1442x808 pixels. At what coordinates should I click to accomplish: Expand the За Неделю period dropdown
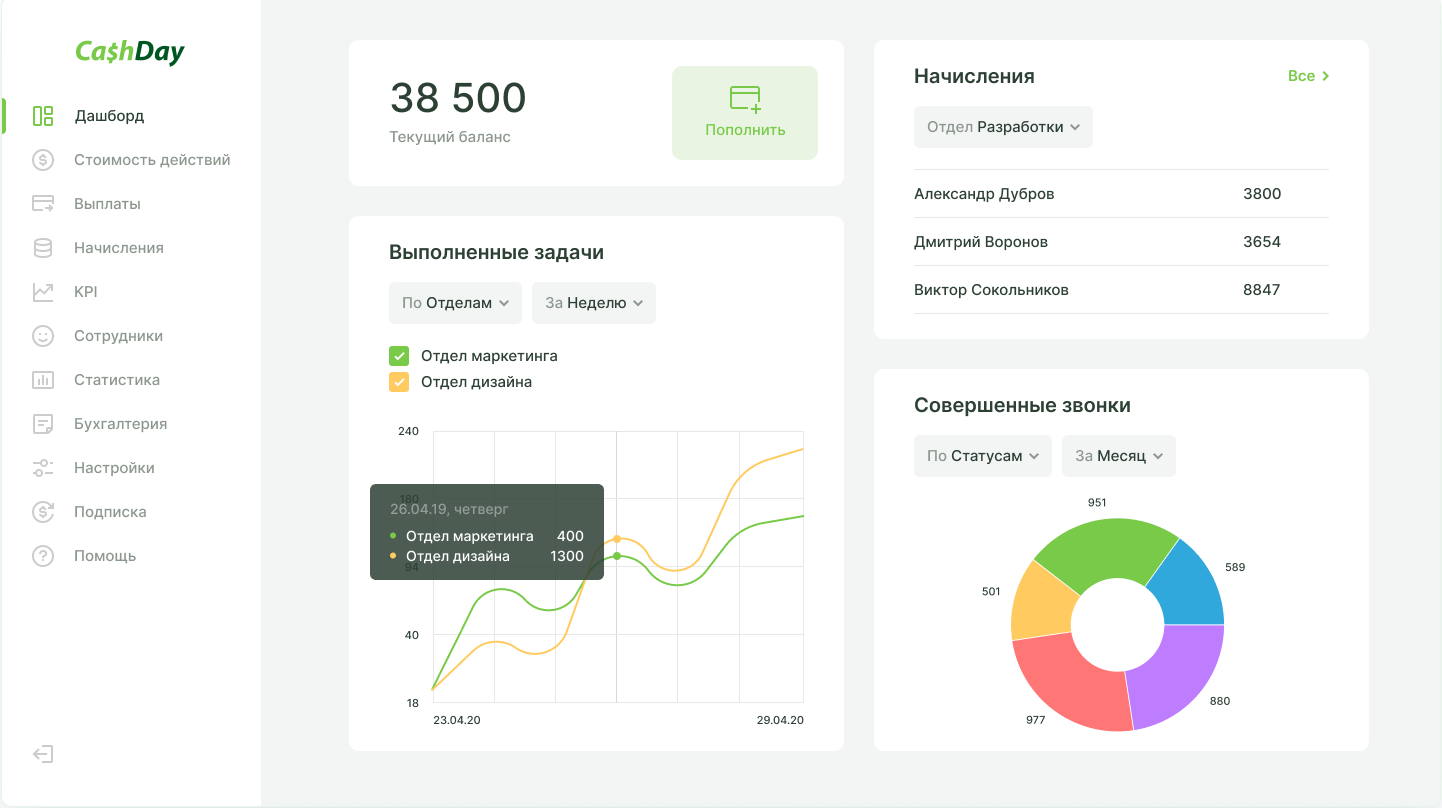(x=593, y=303)
